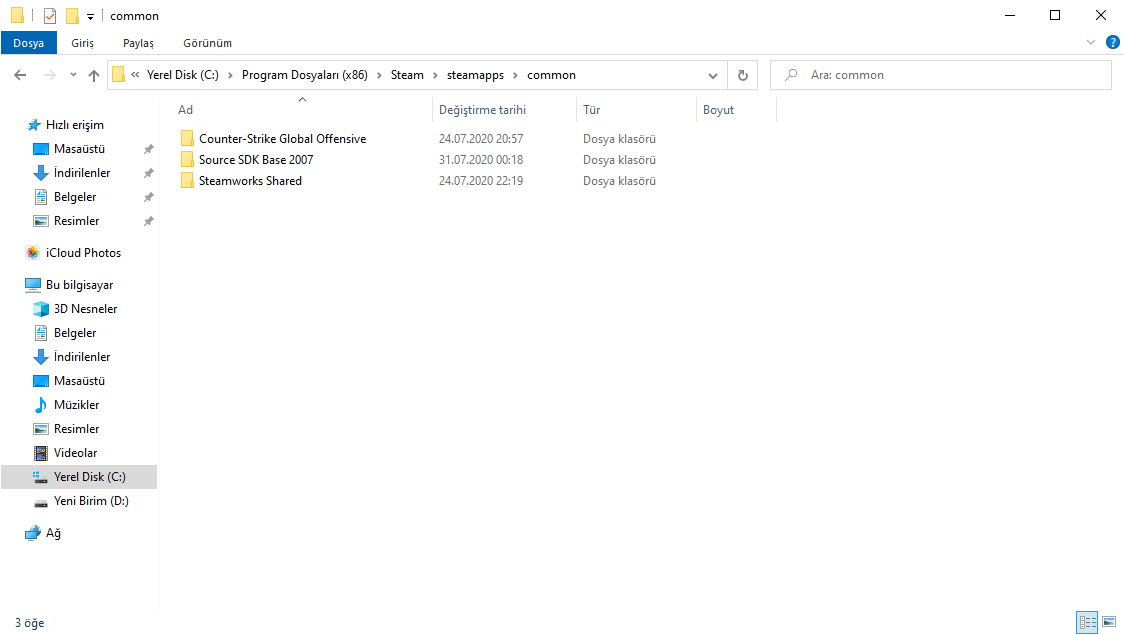Open the recent locations dropdown arrow
Screen dimensions: 1125x635
pos(73,75)
